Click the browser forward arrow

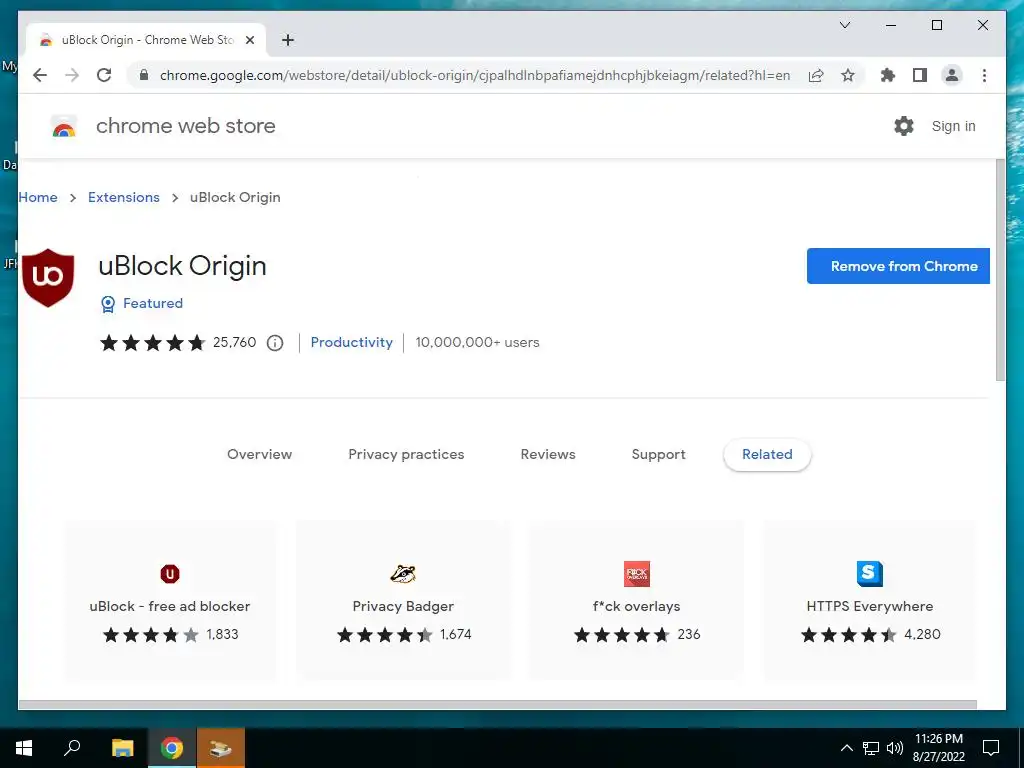point(72,75)
